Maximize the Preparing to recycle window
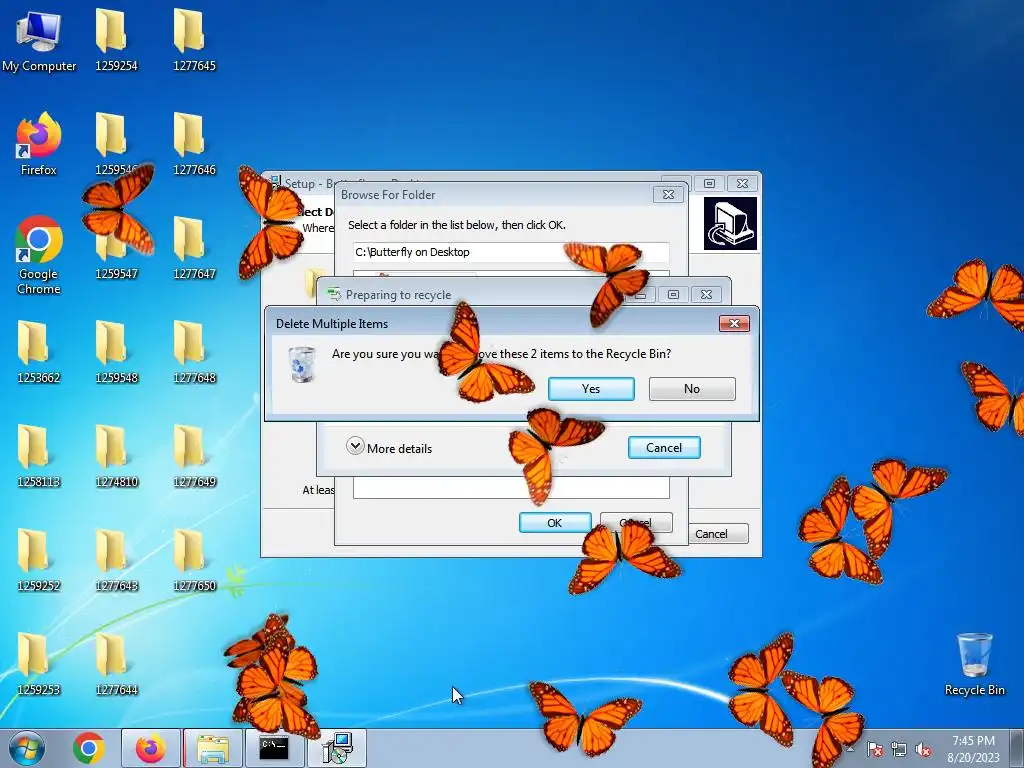Viewport: 1024px width, 768px height. tap(673, 295)
